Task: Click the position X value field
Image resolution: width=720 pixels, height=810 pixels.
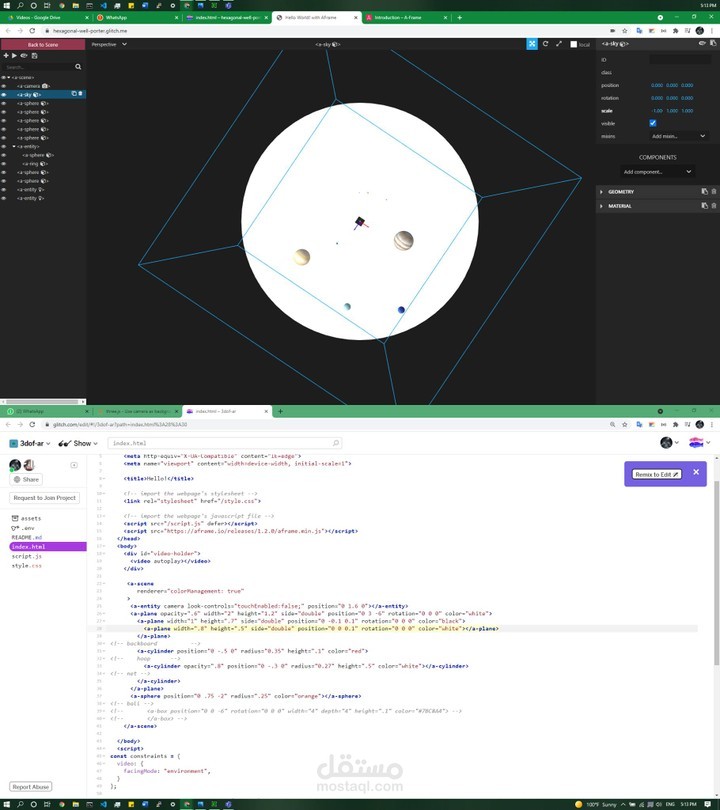Action: [657, 85]
